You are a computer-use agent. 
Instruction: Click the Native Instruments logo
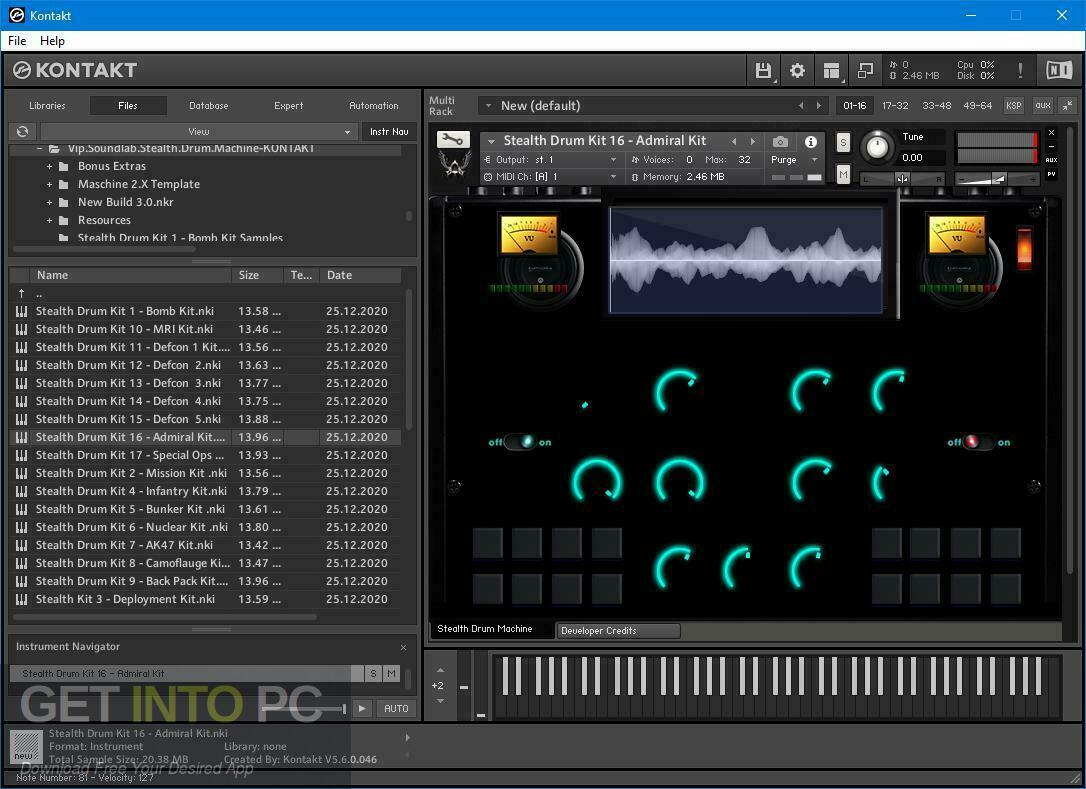point(1059,70)
